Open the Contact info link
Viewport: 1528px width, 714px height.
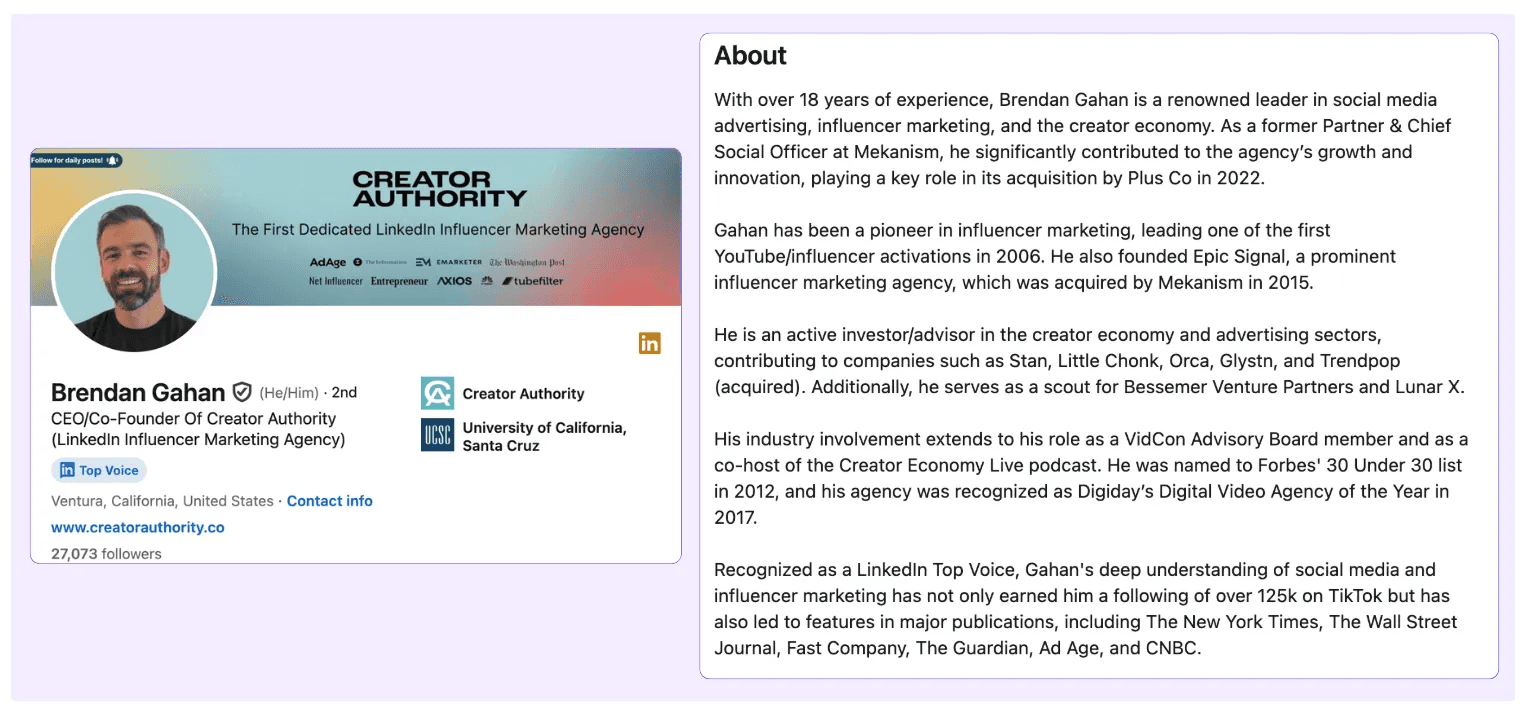click(330, 501)
